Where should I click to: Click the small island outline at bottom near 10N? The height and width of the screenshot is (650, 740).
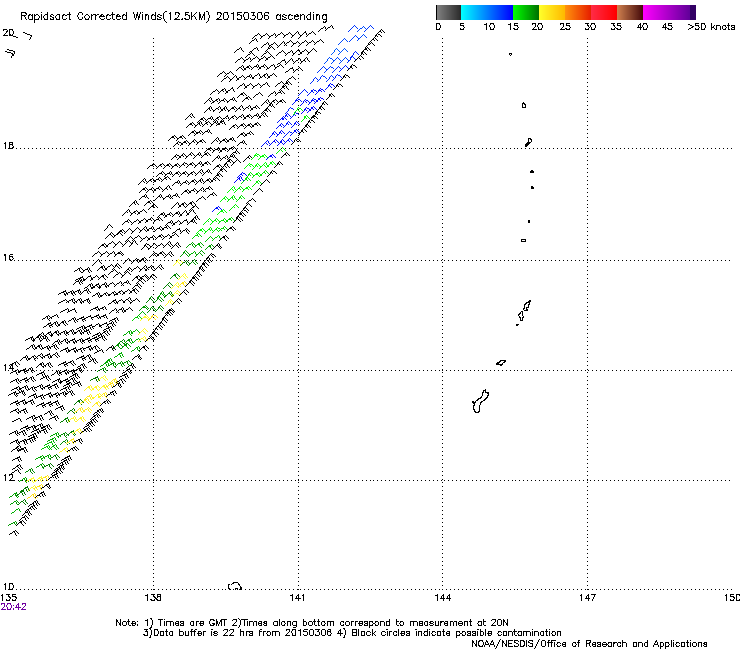click(x=235, y=586)
